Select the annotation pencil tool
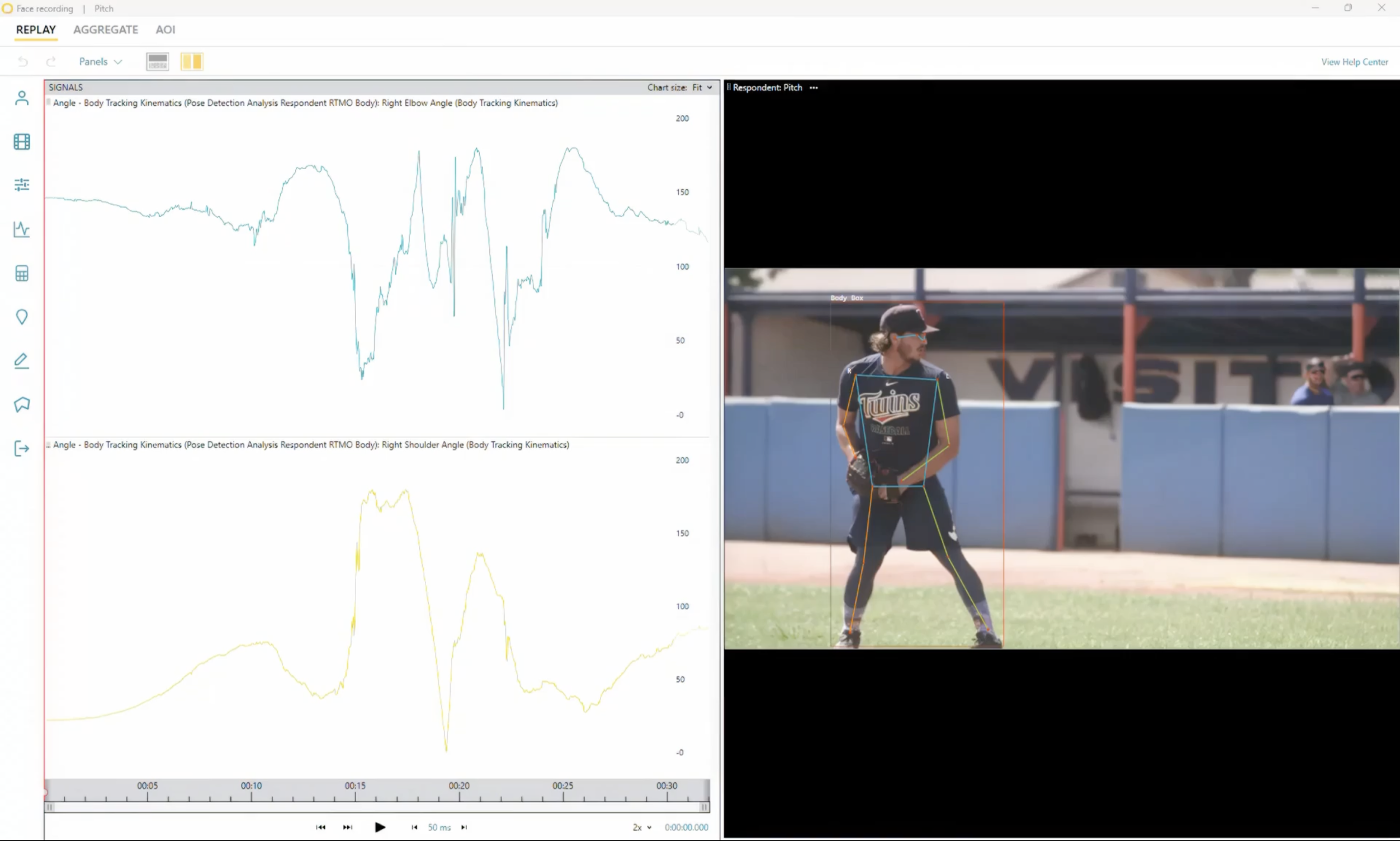The height and width of the screenshot is (841, 1400). [x=21, y=361]
